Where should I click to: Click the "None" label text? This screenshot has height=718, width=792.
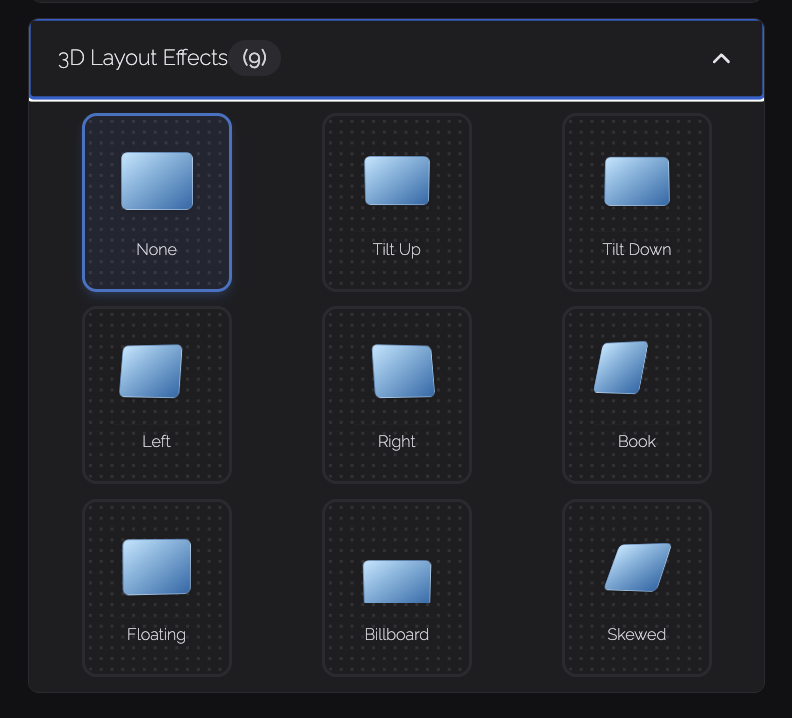157,250
